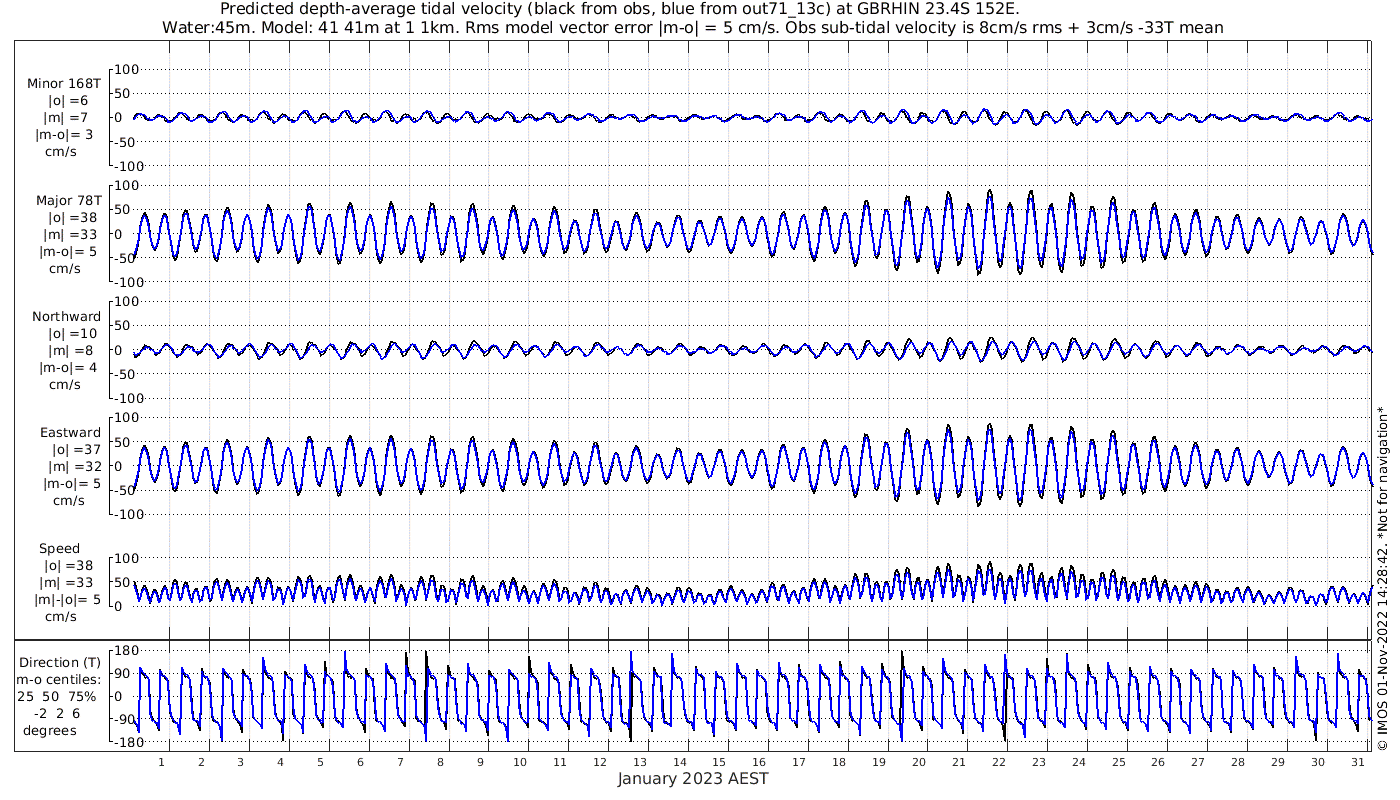
Task: Click the 'Direction (T)' panel label
Action: [61, 662]
